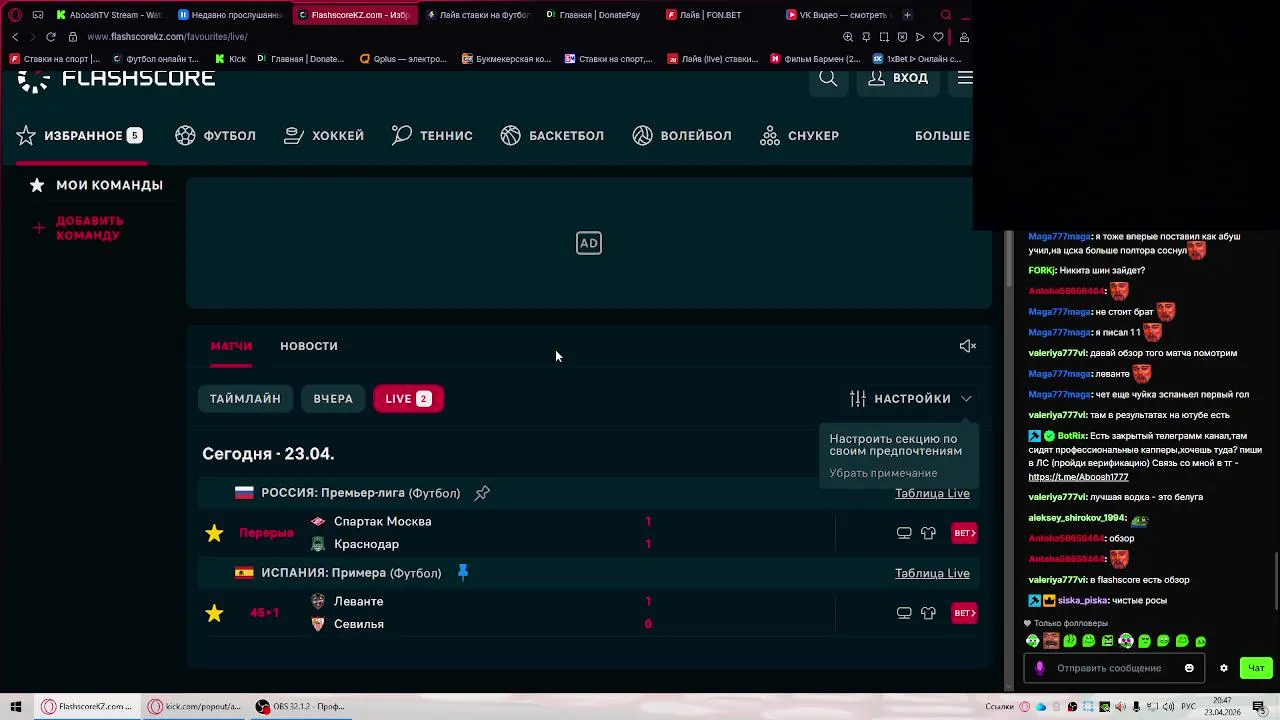Click the jersey icon for Леванте match

pyautogui.click(x=928, y=613)
